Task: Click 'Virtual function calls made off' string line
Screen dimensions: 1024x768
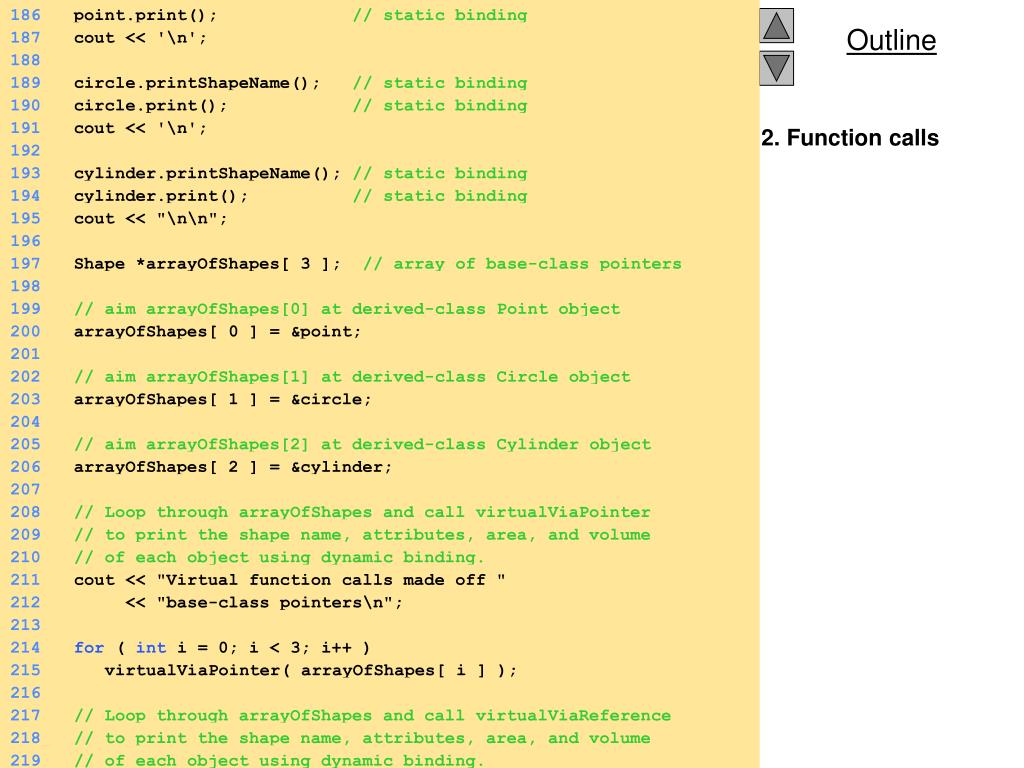Action: pos(289,580)
